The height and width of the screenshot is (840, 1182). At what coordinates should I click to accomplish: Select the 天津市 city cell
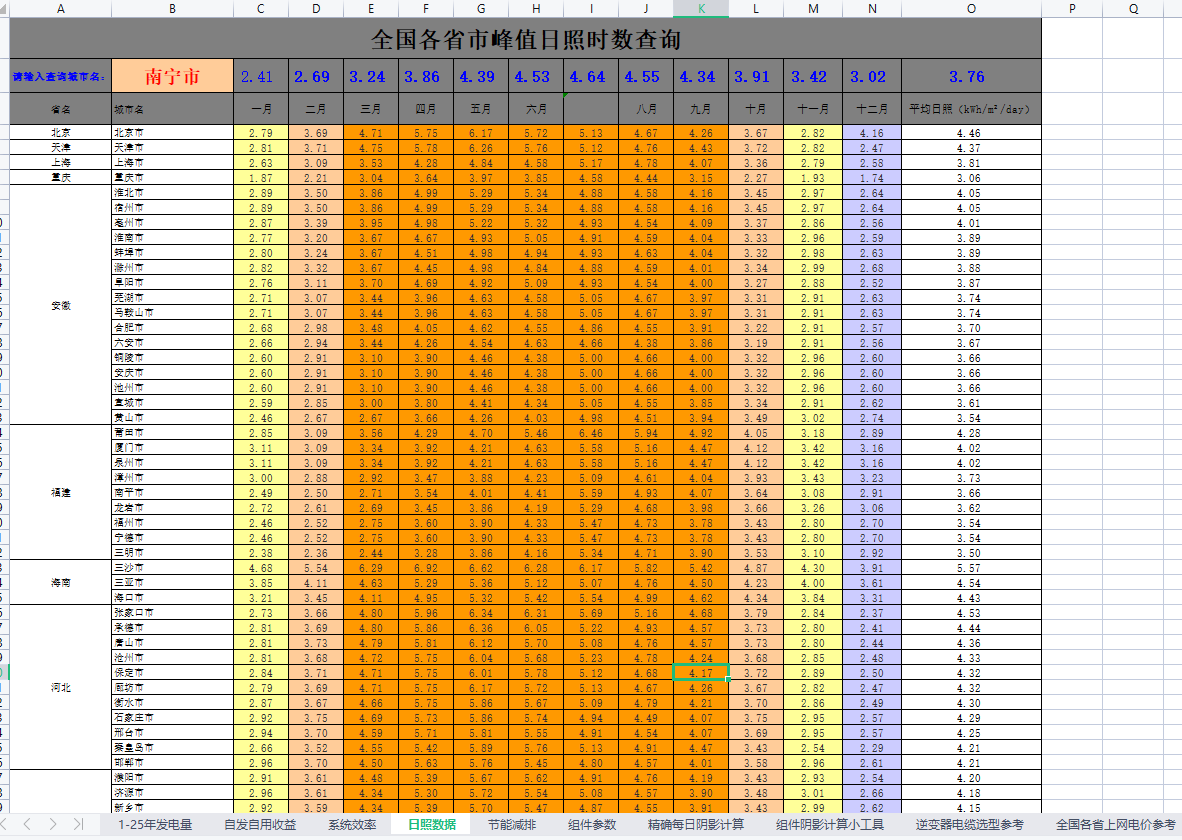(x=173, y=148)
